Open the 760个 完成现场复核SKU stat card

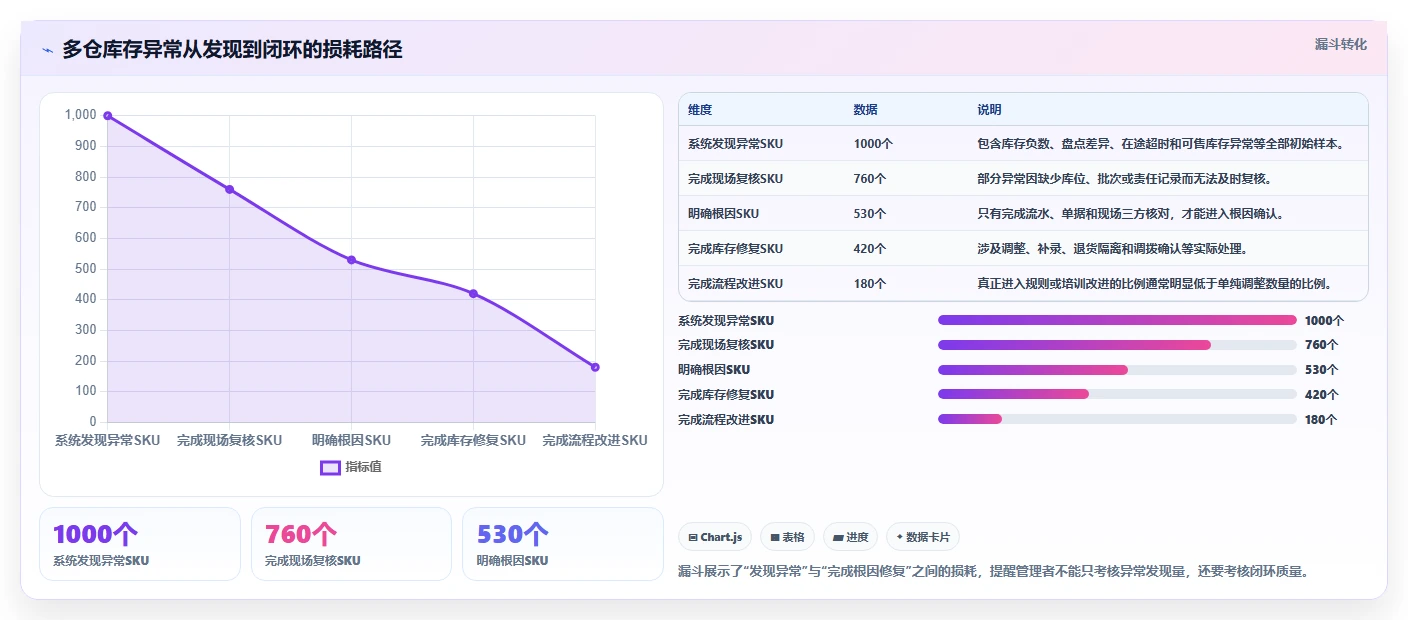(x=351, y=544)
